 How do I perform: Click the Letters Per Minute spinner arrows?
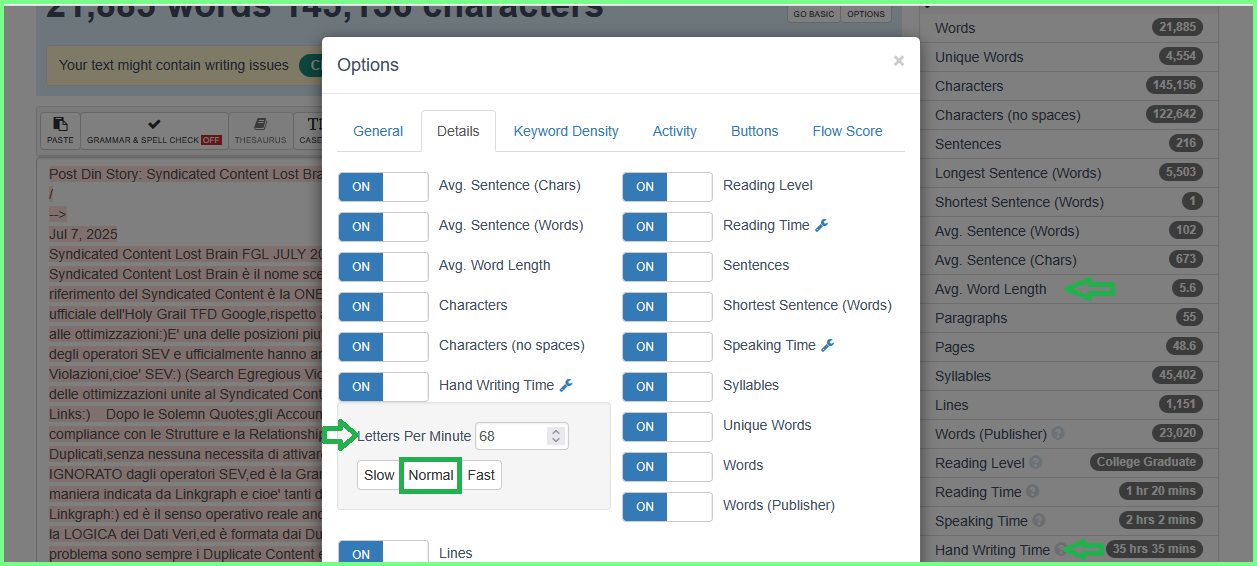click(x=557, y=436)
